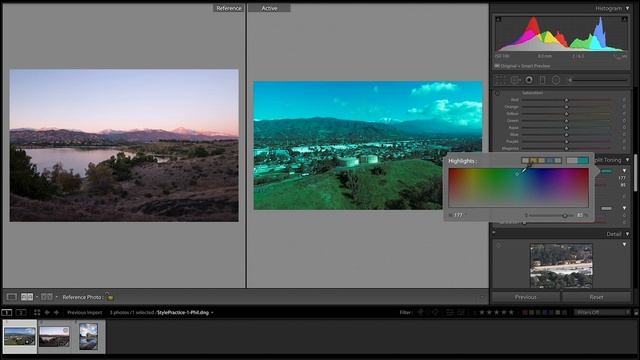Open the Before/After view options dropdown arrow
Screen dimensions: 640x360
56,297
